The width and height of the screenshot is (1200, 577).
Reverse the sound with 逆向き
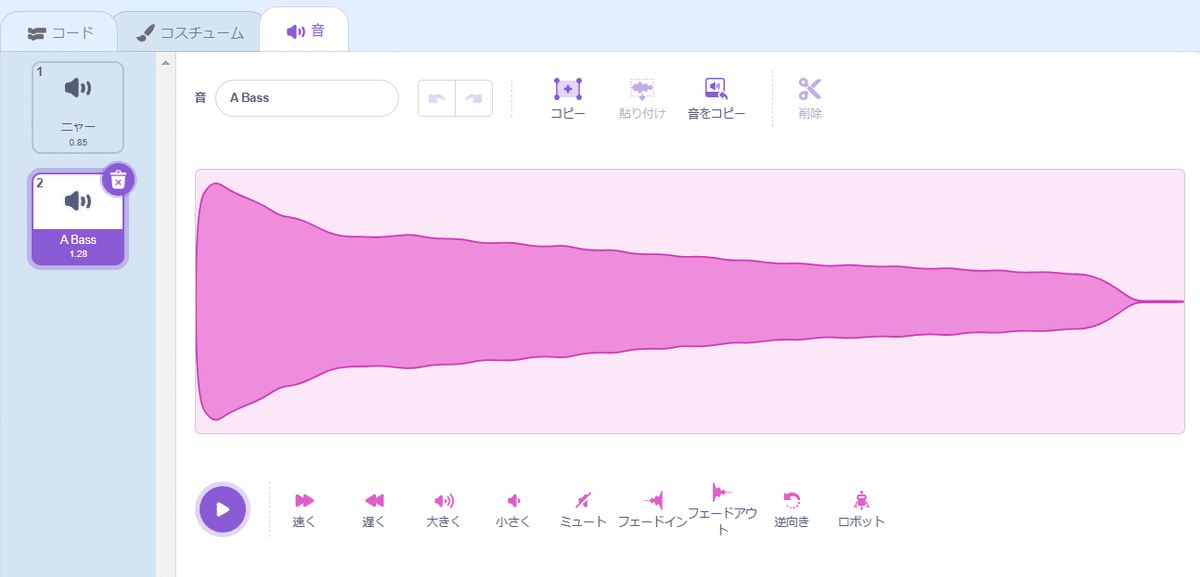pyautogui.click(x=793, y=508)
